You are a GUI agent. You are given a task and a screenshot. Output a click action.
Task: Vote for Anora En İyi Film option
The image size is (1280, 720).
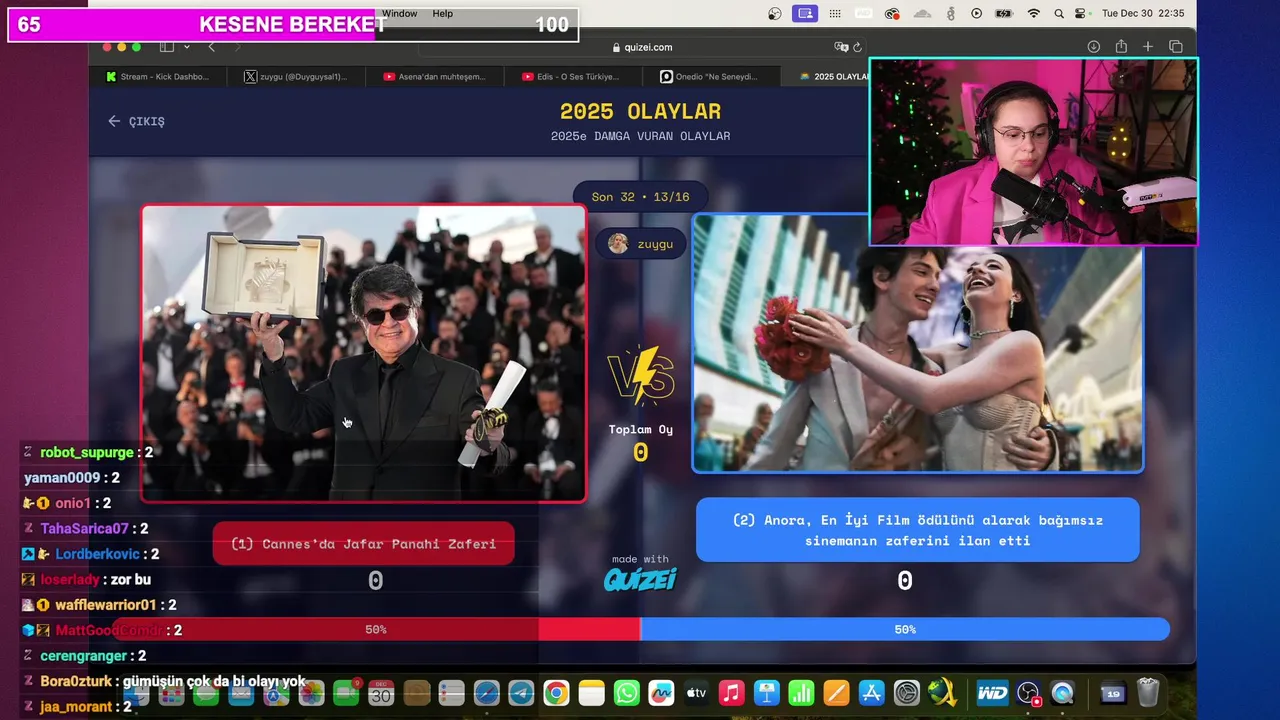(918, 530)
